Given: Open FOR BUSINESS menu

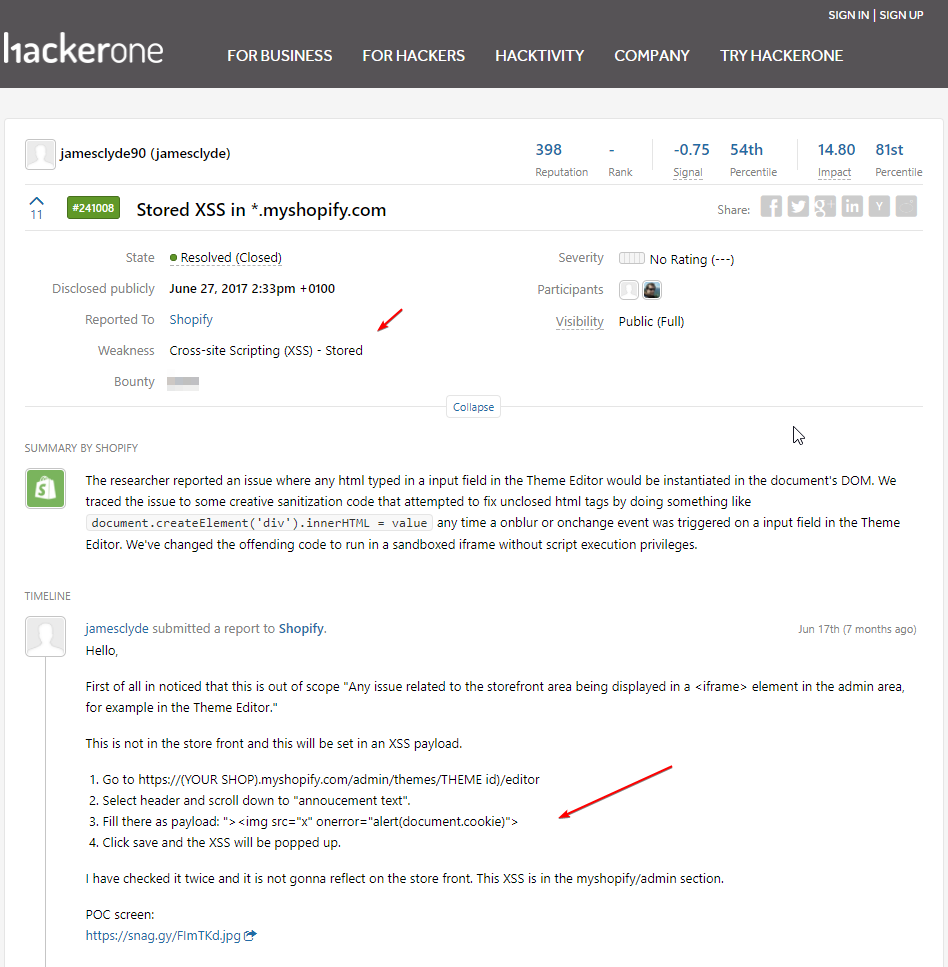Looking at the screenshot, I should [x=279, y=56].
